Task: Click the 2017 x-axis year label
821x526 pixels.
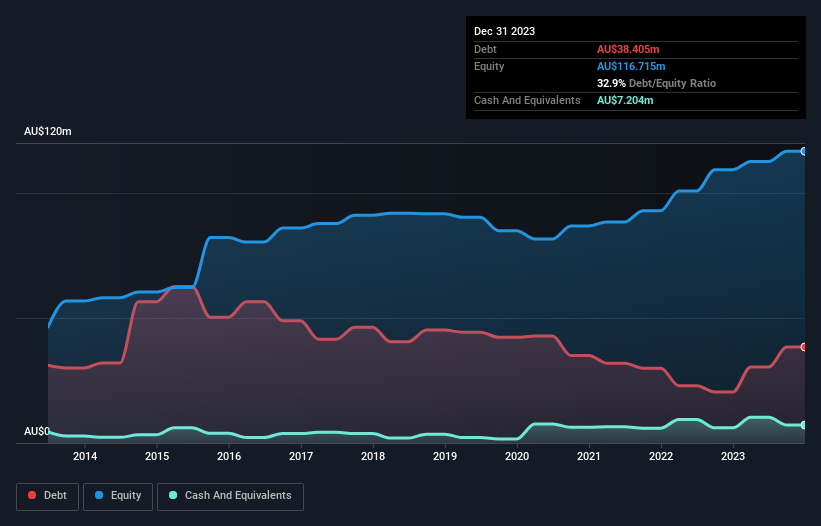Action: point(301,456)
